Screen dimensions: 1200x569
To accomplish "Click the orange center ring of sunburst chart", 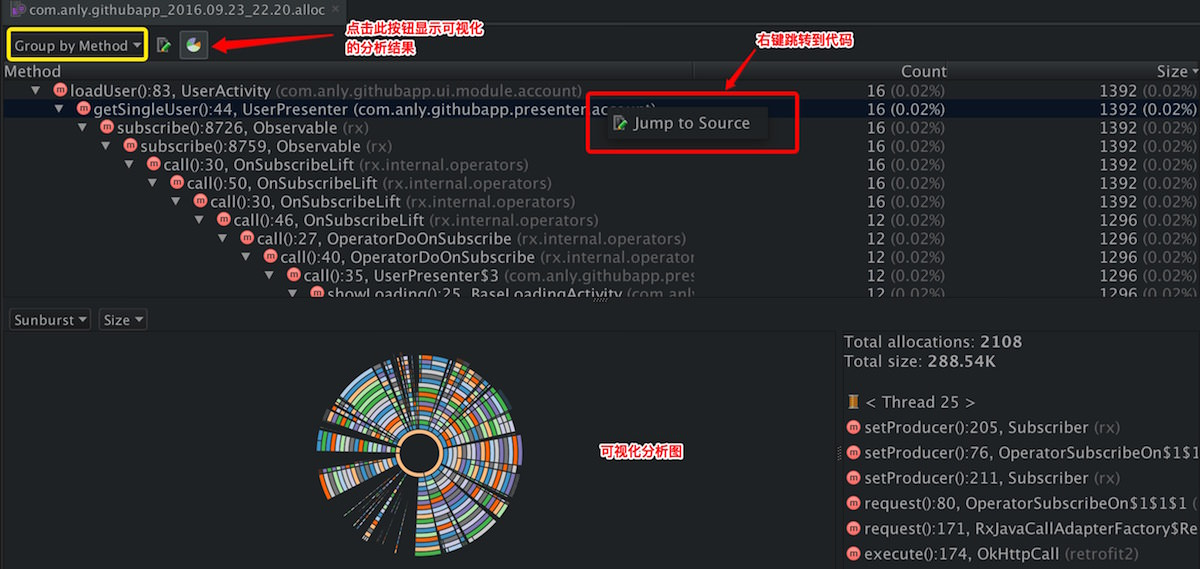I will click(x=422, y=455).
